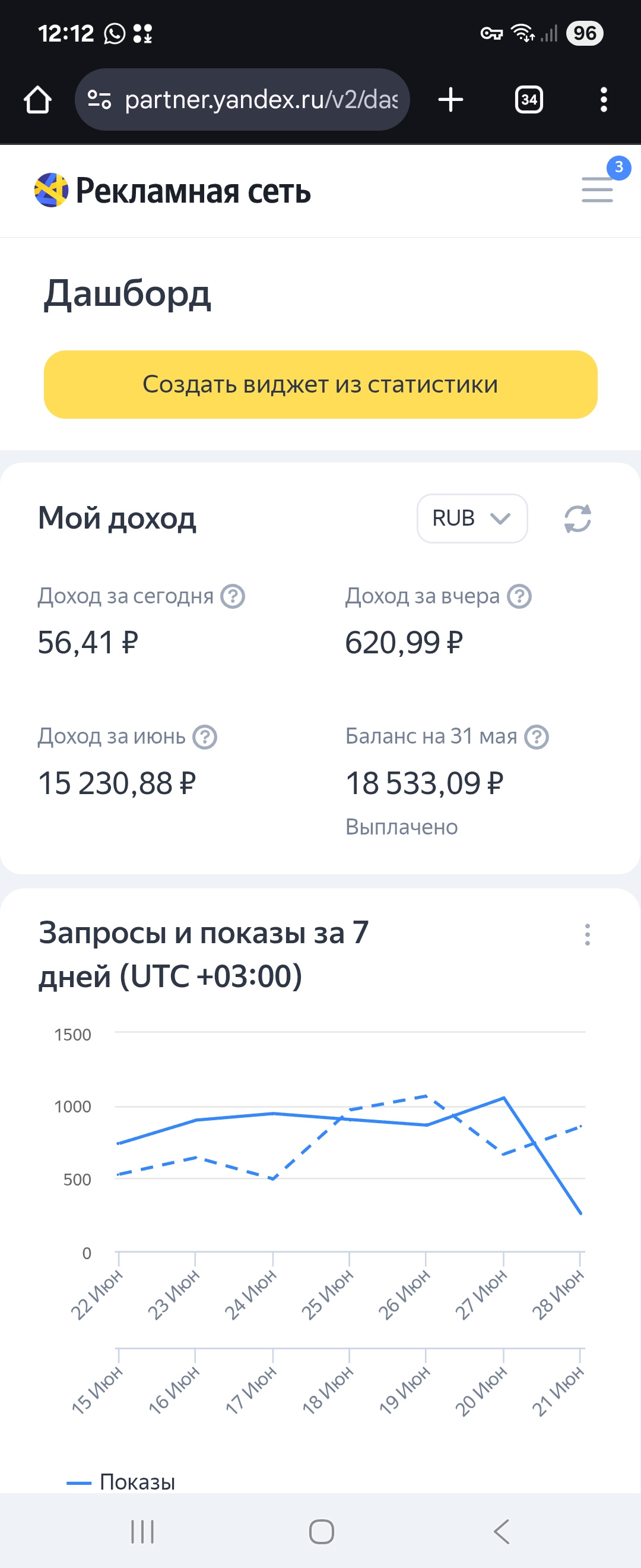Open chart options three-dot menu
The image size is (641, 1568).
[587, 934]
